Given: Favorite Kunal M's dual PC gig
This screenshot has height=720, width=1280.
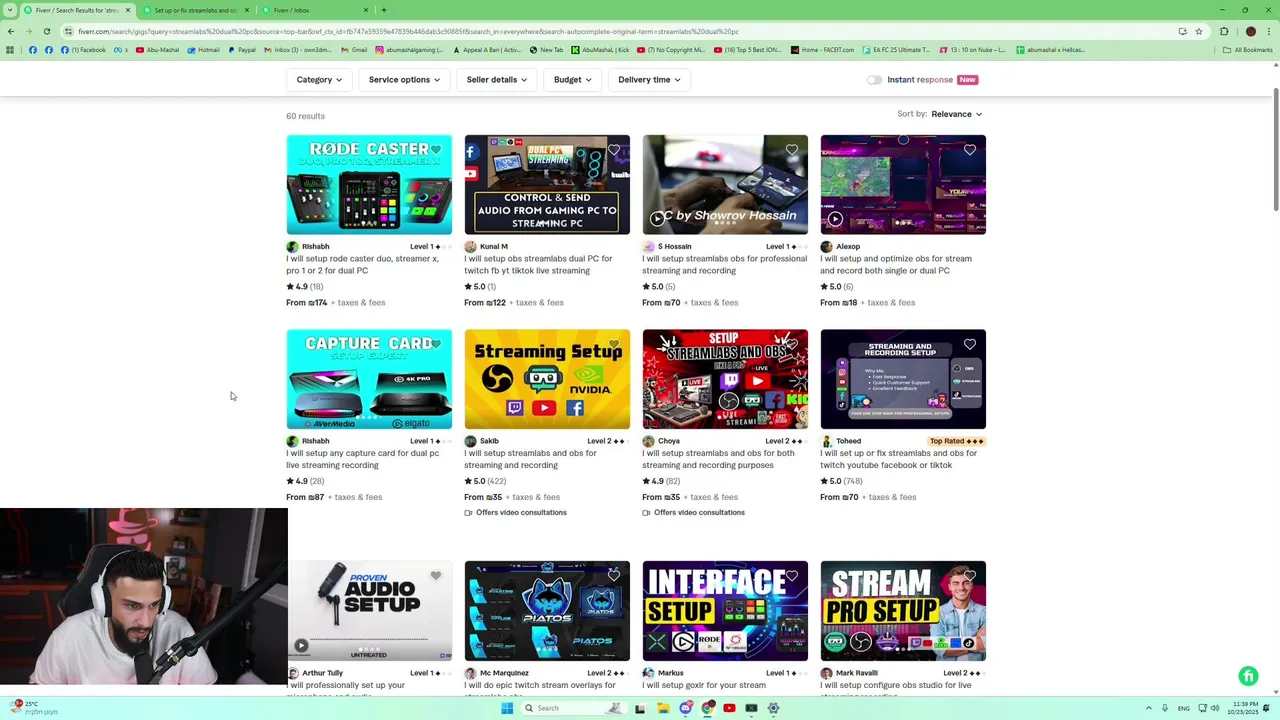Looking at the screenshot, I should coord(614,150).
